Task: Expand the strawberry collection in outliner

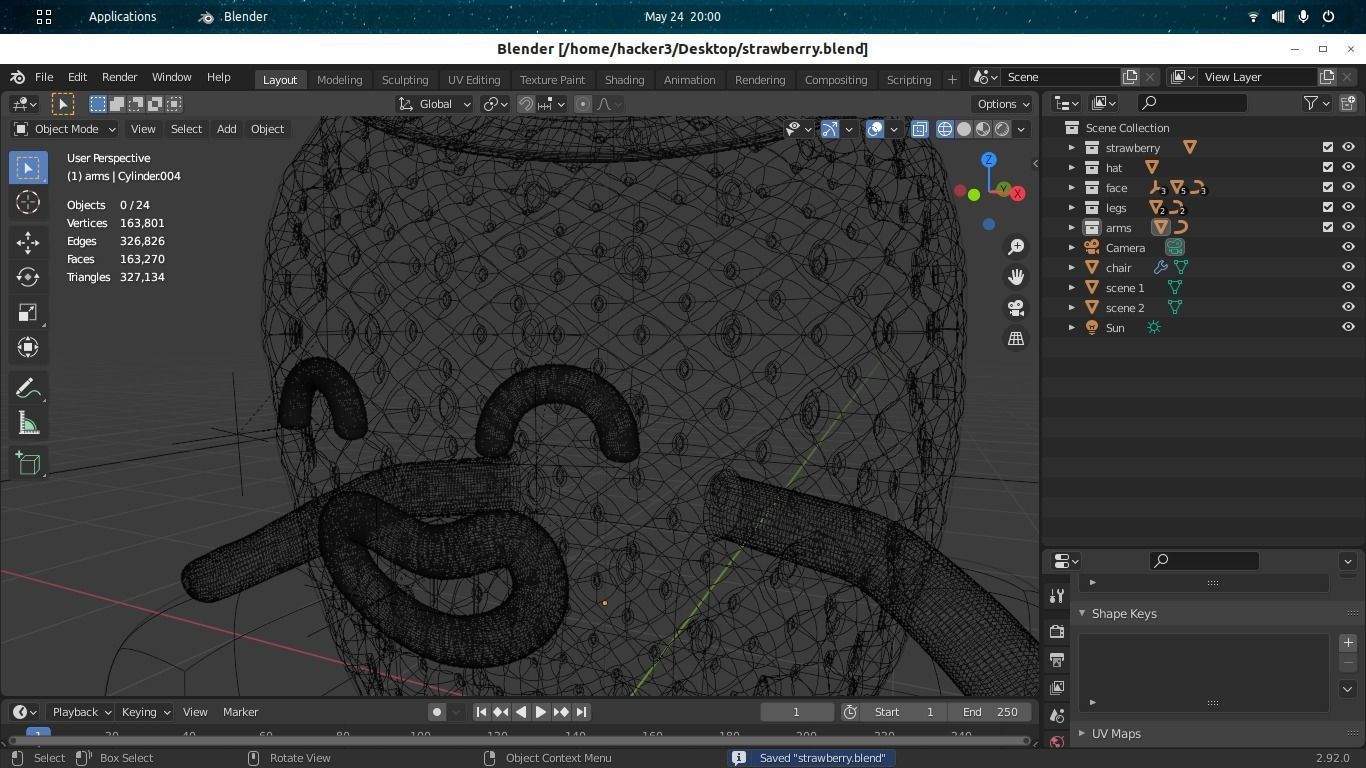Action: (1071, 147)
